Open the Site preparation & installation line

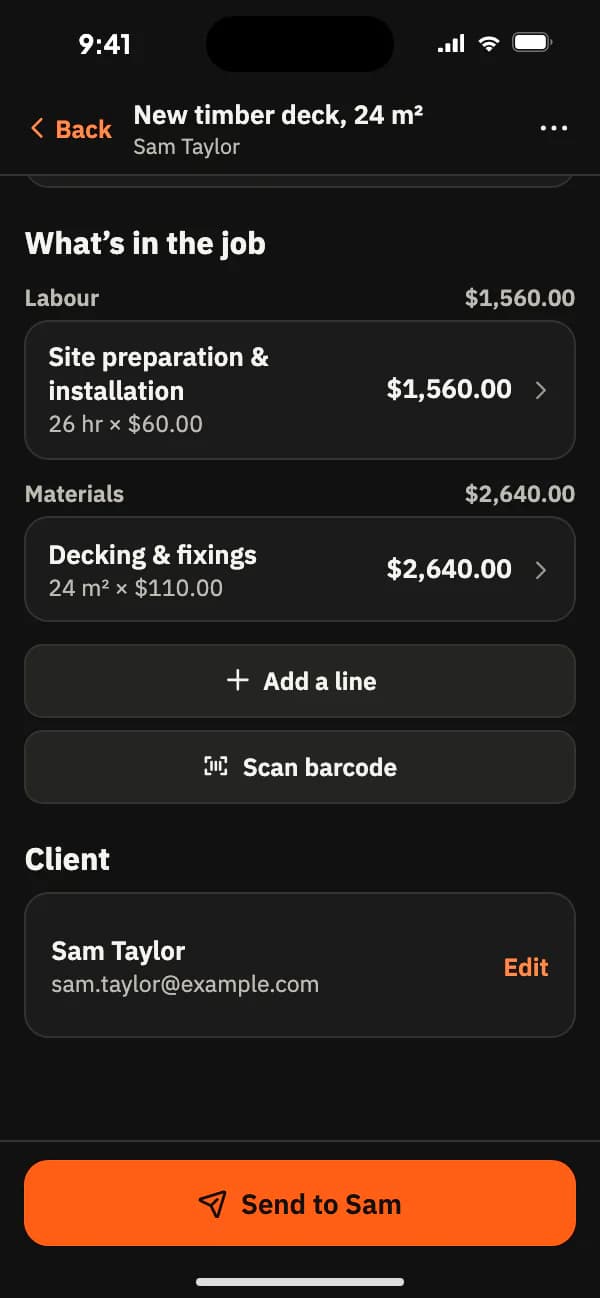tap(300, 390)
